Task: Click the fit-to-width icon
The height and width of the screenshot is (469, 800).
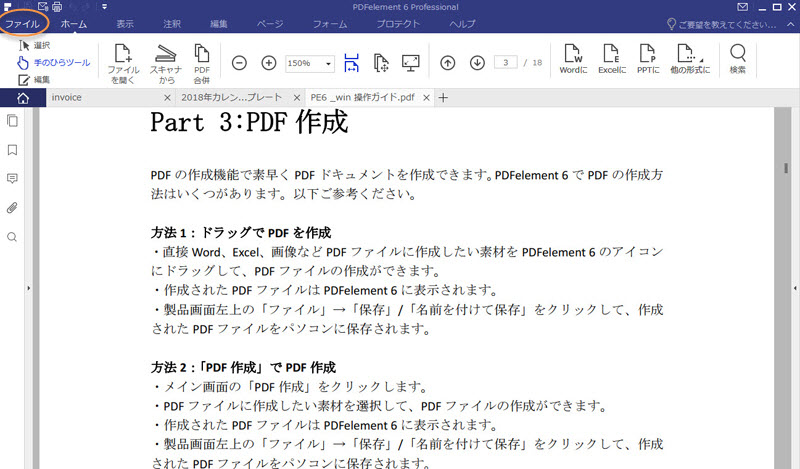Action: pyautogui.click(x=352, y=63)
